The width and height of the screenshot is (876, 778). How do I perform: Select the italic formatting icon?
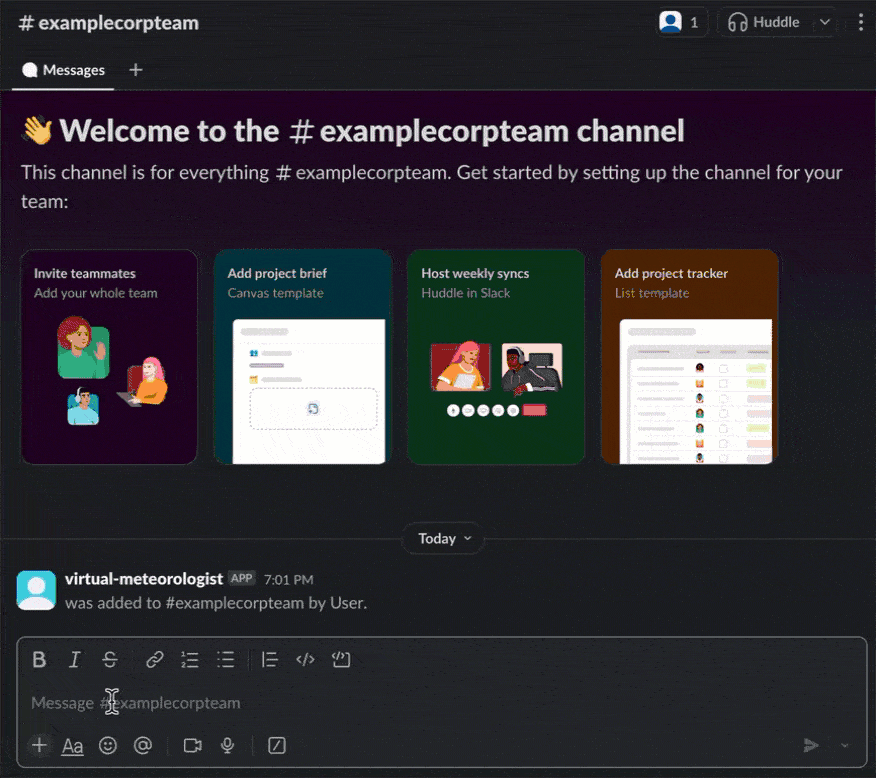(74, 659)
